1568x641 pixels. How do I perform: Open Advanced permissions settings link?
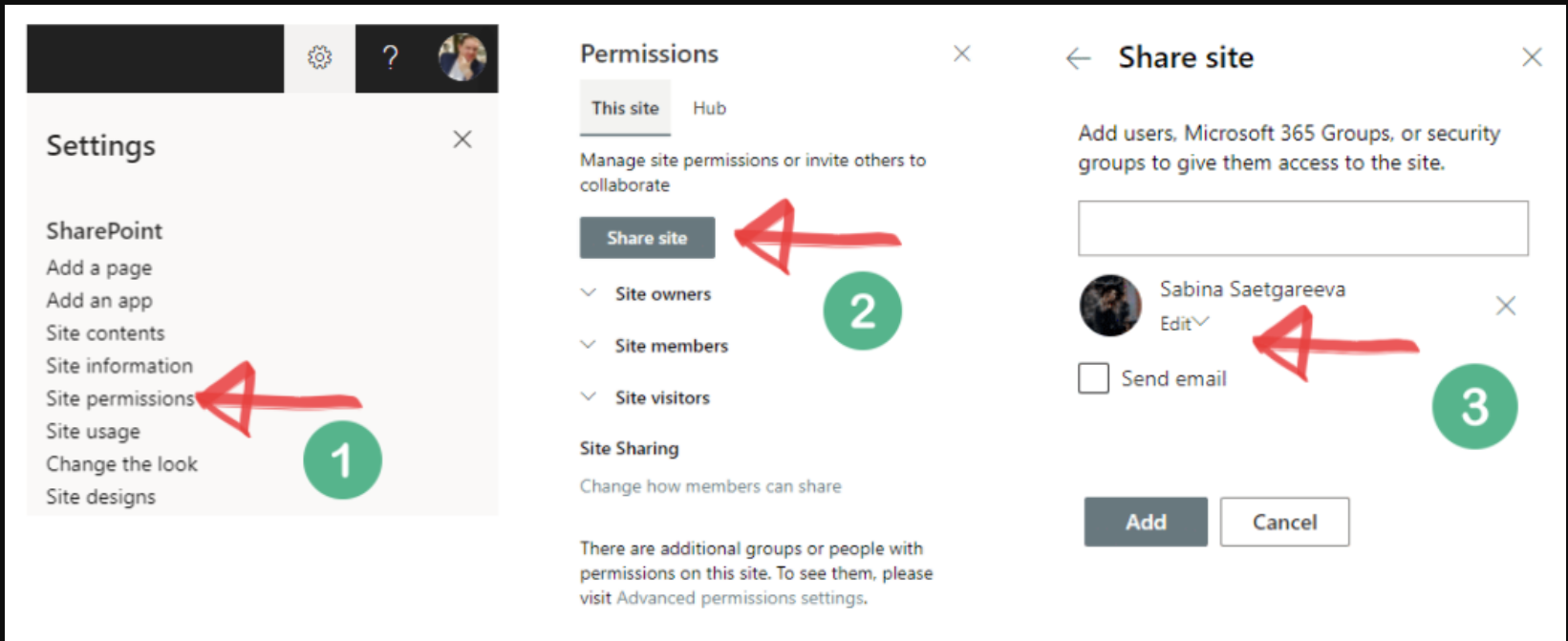tap(741, 598)
